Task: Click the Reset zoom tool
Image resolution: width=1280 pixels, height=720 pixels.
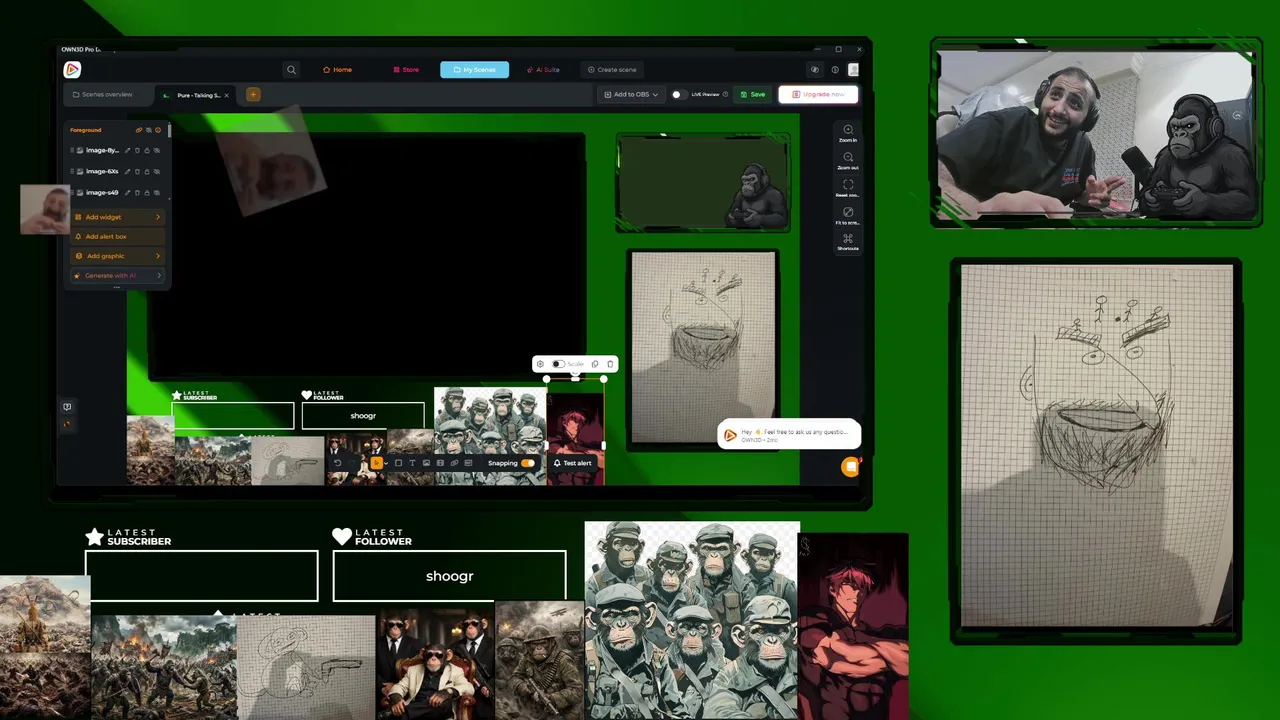Action: pos(848,188)
